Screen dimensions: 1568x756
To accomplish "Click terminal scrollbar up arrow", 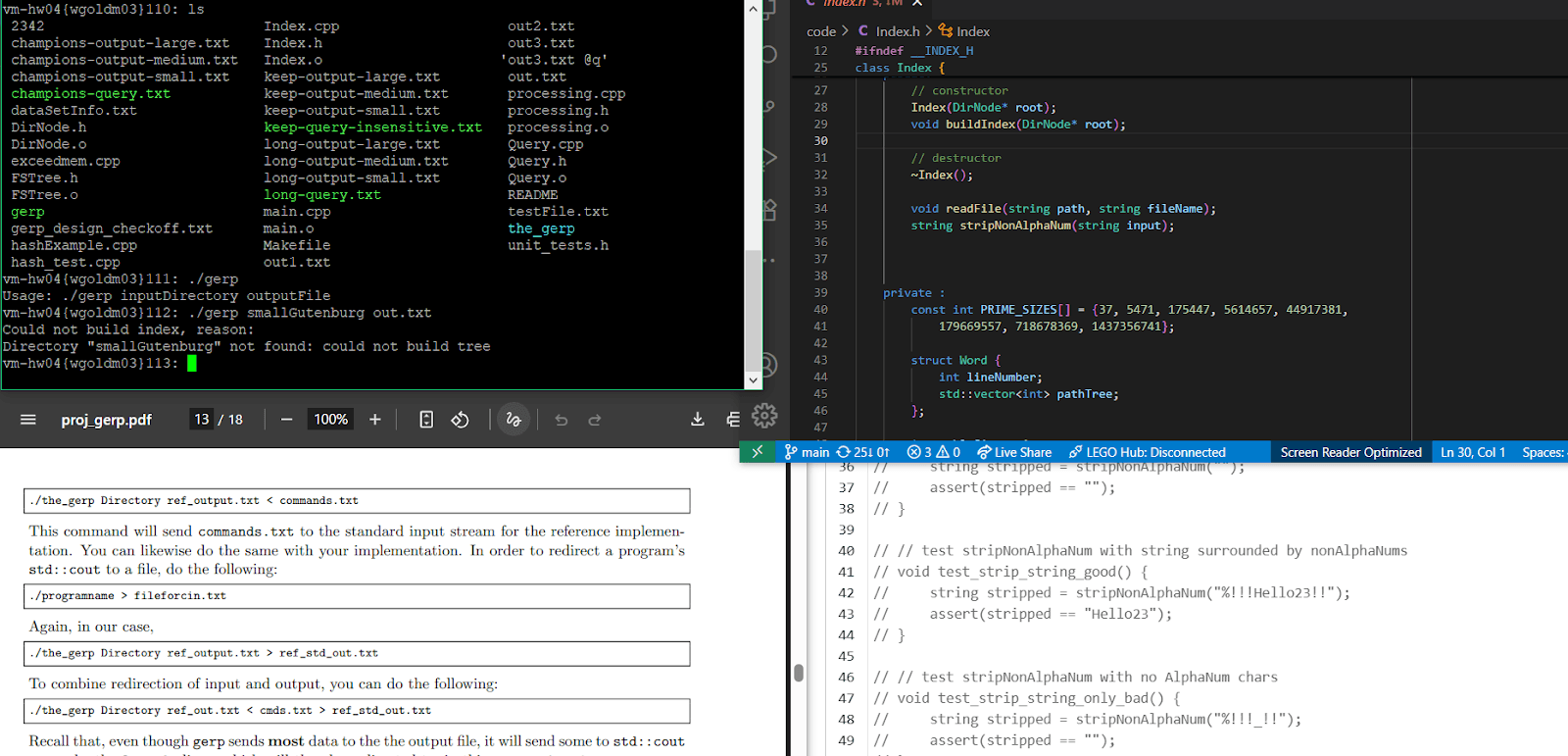I will tap(754, 9).
